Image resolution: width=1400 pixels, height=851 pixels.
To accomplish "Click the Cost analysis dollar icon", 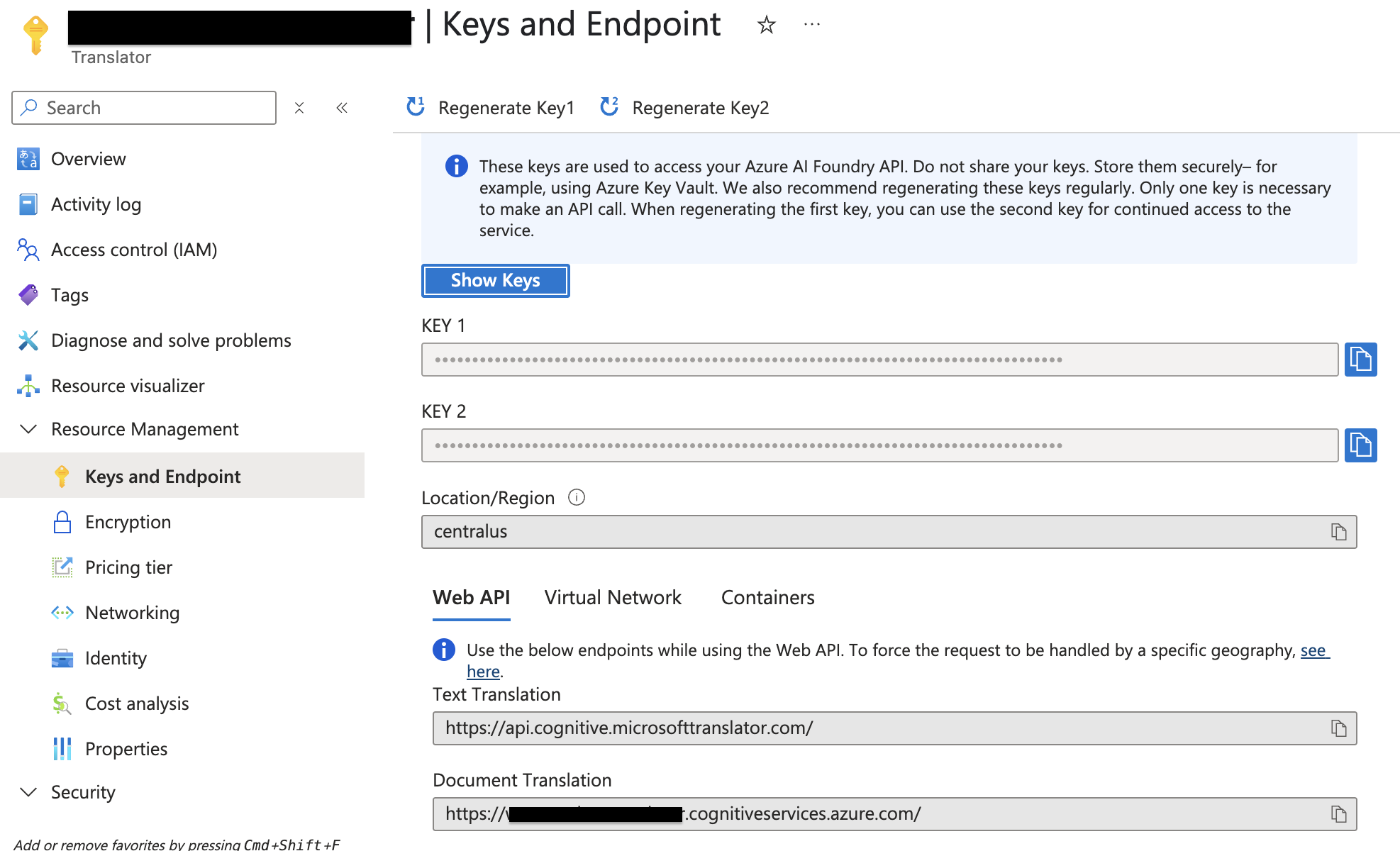I will coord(62,703).
